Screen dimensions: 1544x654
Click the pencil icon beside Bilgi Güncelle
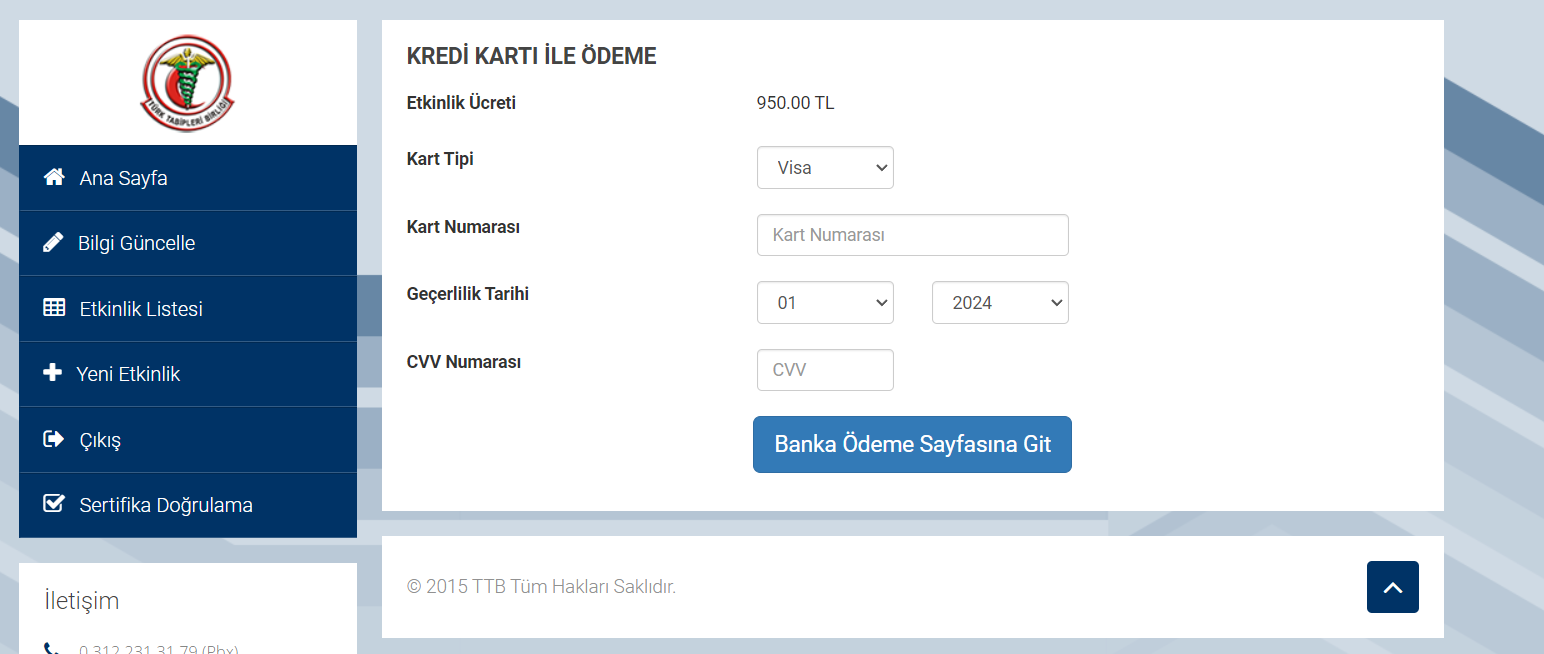(53, 243)
